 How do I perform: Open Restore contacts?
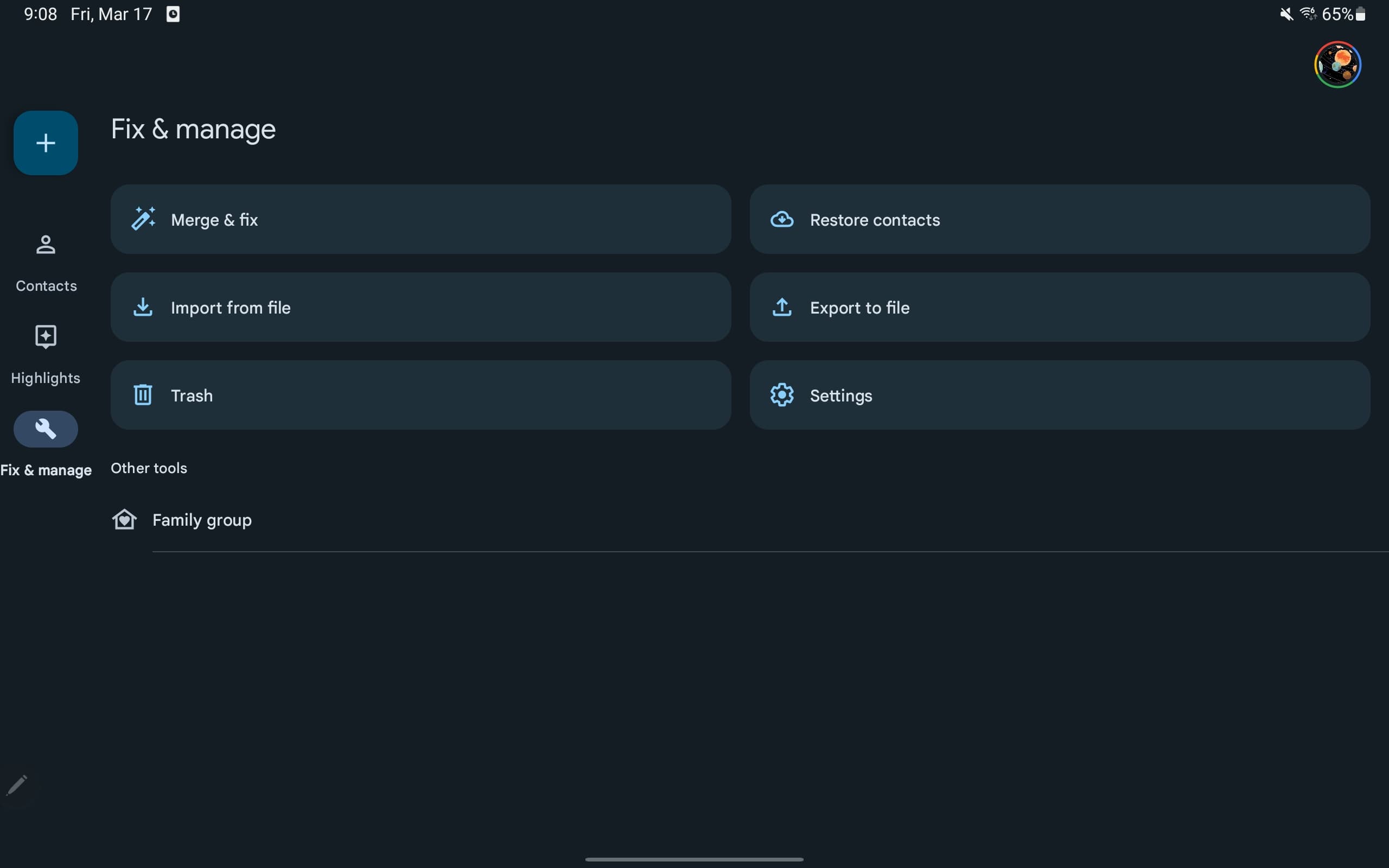point(1059,219)
